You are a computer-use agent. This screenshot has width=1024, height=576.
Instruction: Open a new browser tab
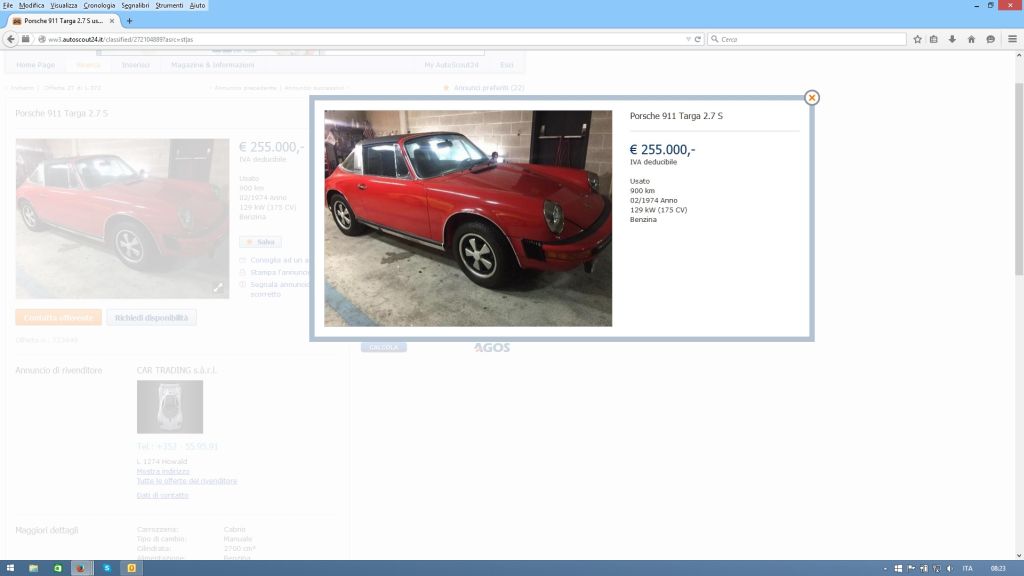[x=129, y=21]
